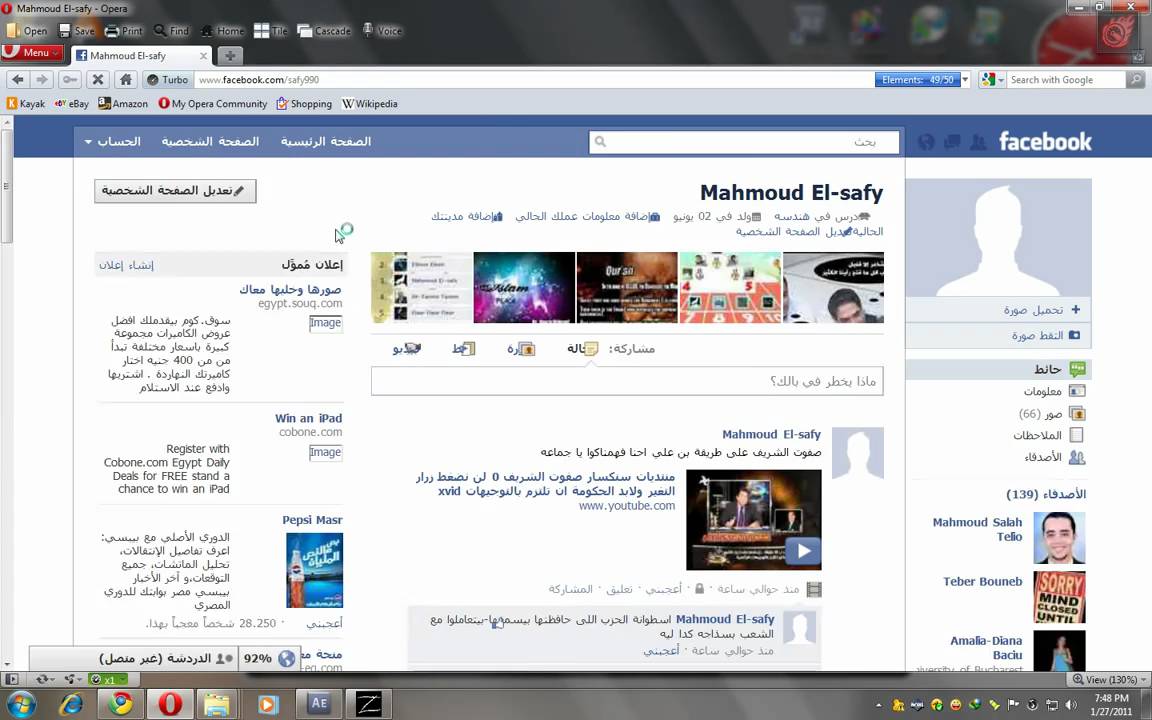
Task: Open the Wikipedia bookmark
Action: (370, 104)
